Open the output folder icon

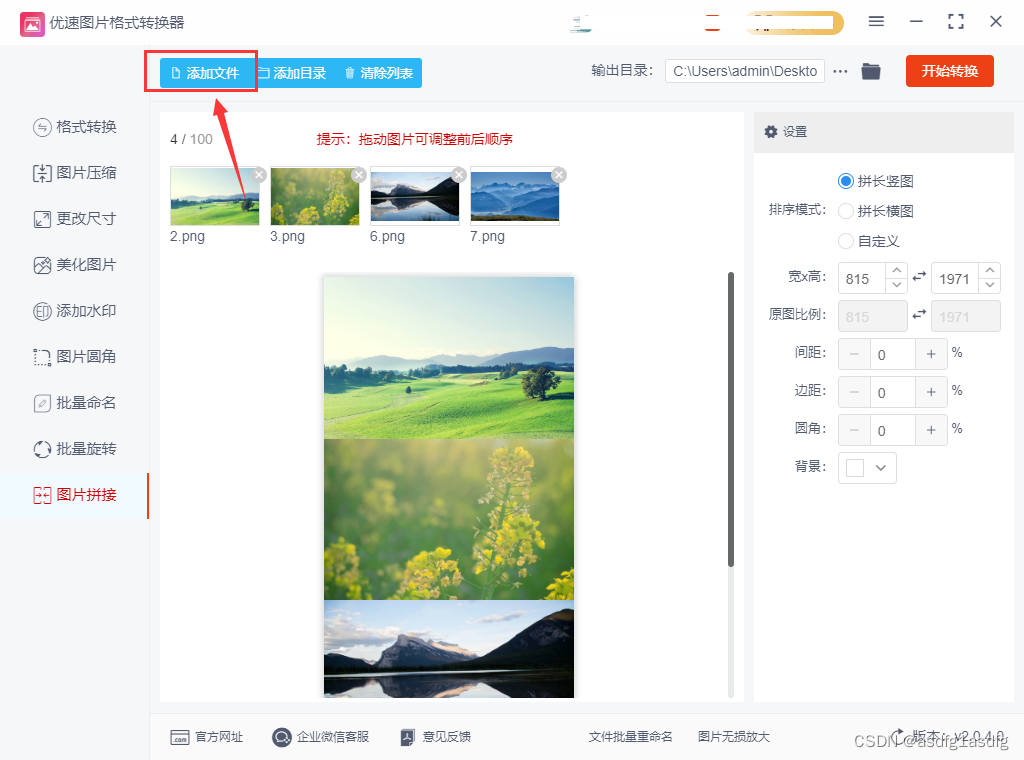[x=871, y=71]
